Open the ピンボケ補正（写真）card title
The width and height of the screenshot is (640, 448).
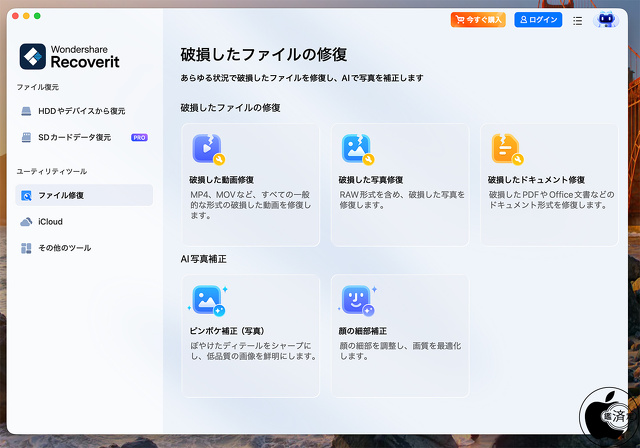click(227, 331)
